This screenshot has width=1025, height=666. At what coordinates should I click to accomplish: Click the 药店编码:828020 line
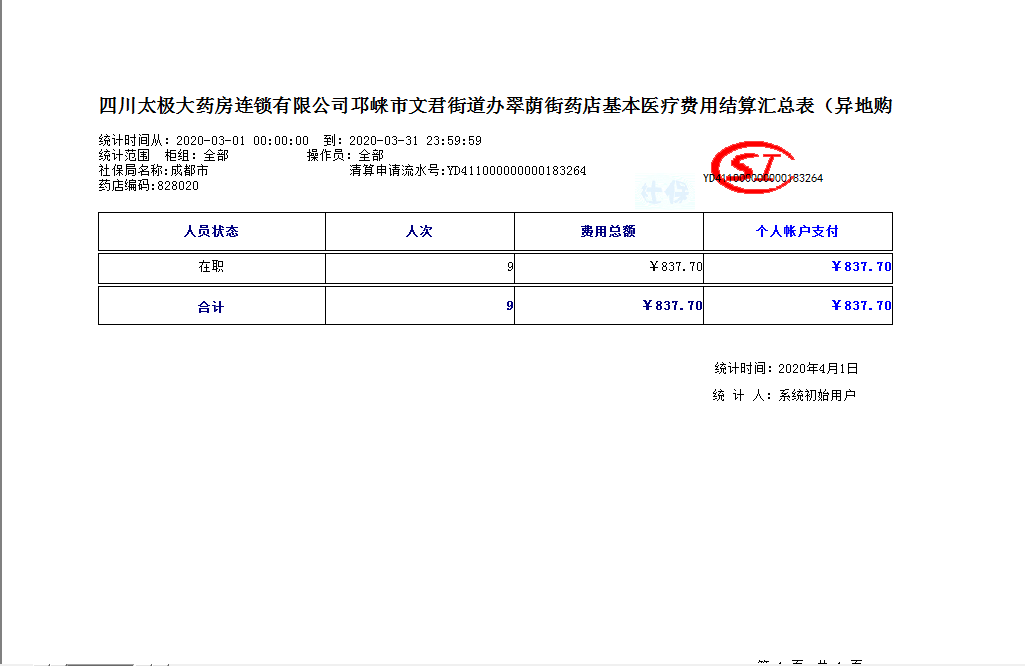[148, 186]
